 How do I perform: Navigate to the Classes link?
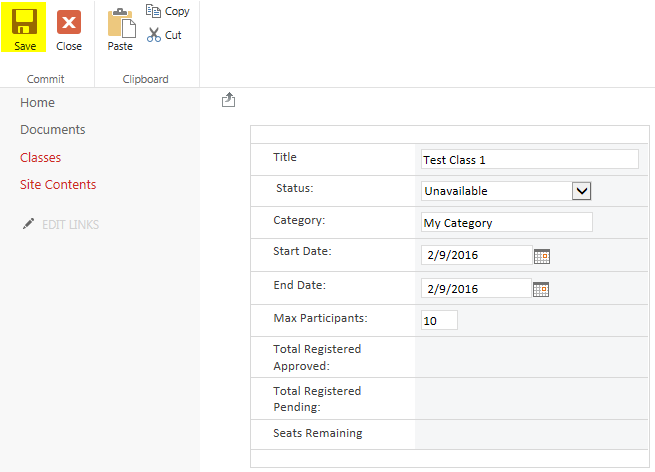(40, 158)
